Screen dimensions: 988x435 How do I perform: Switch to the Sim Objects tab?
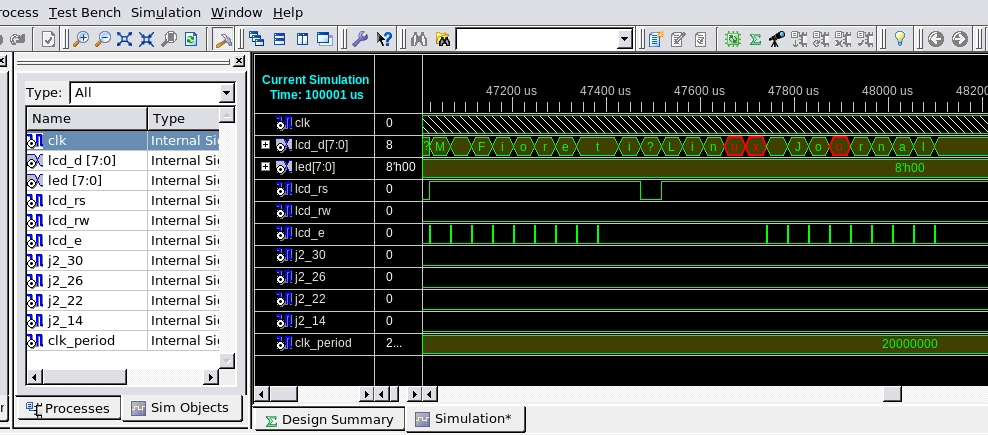coord(180,408)
